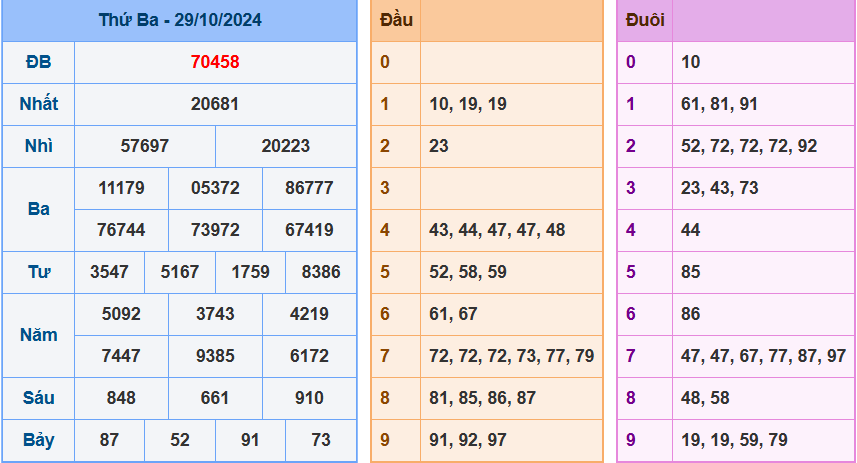Select sixth prize number 910

[309, 398]
